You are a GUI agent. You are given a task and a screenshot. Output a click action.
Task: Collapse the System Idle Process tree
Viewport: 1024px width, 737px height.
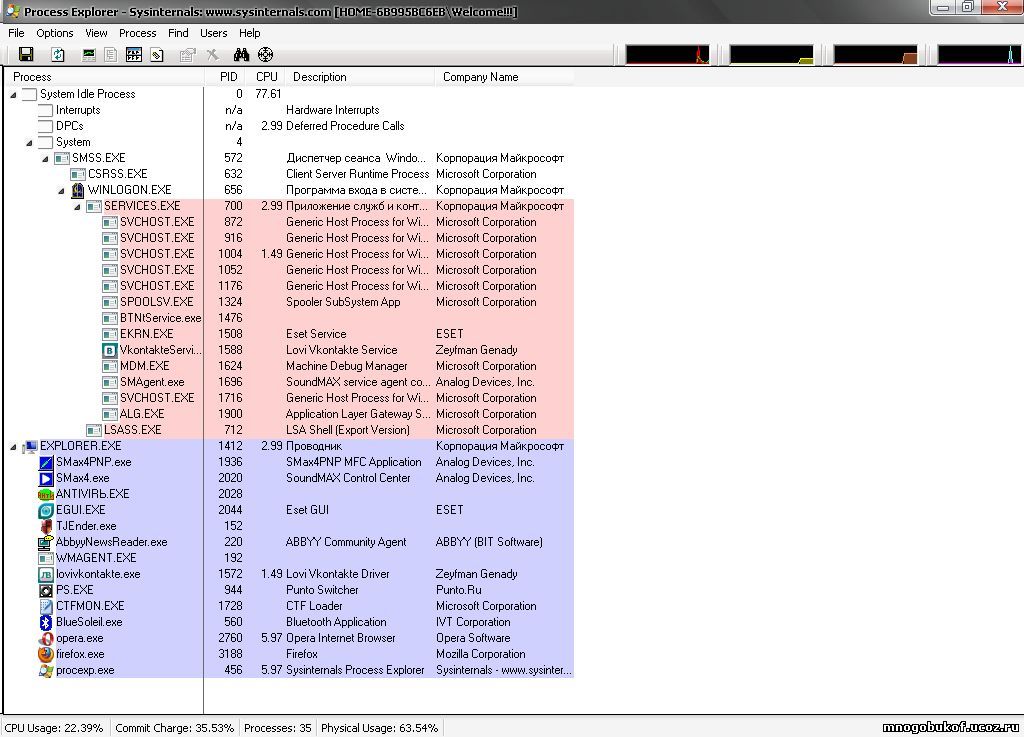[x=13, y=95]
